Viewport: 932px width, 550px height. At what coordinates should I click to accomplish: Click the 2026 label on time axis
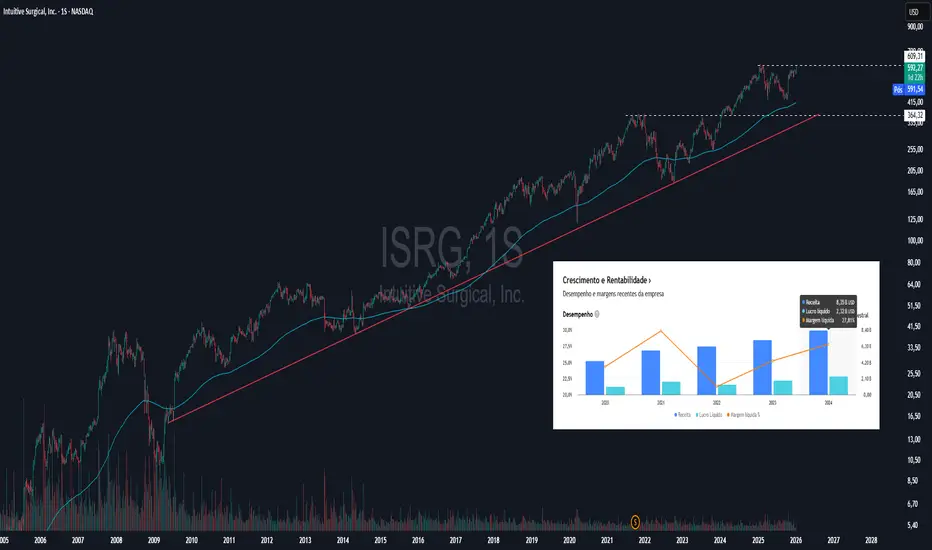pyautogui.click(x=796, y=540)
